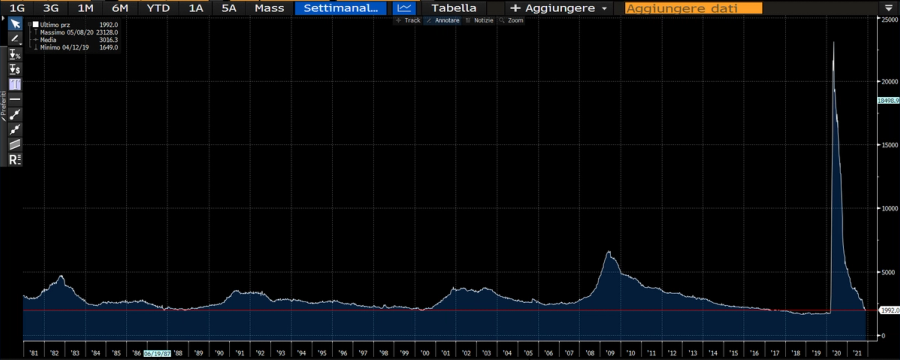This screenshot has width=900, height=360.
Task: Select the trend line tool
Action: pyautogui.click(x=15, y=114)
